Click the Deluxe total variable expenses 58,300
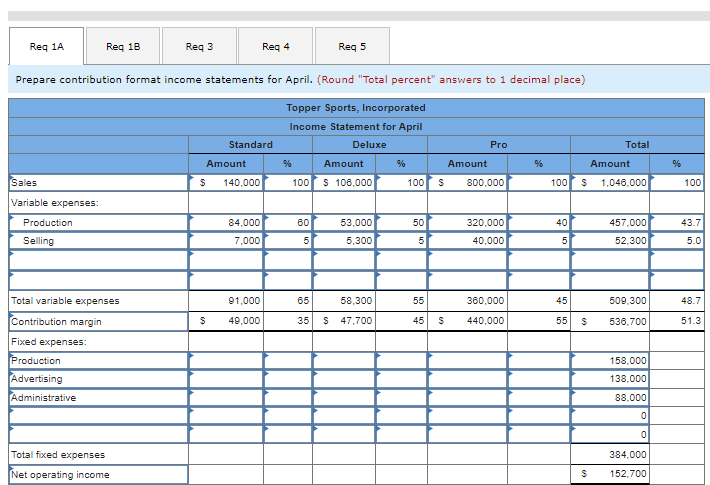This screenshot has height=485, width=710. point(344,301)
